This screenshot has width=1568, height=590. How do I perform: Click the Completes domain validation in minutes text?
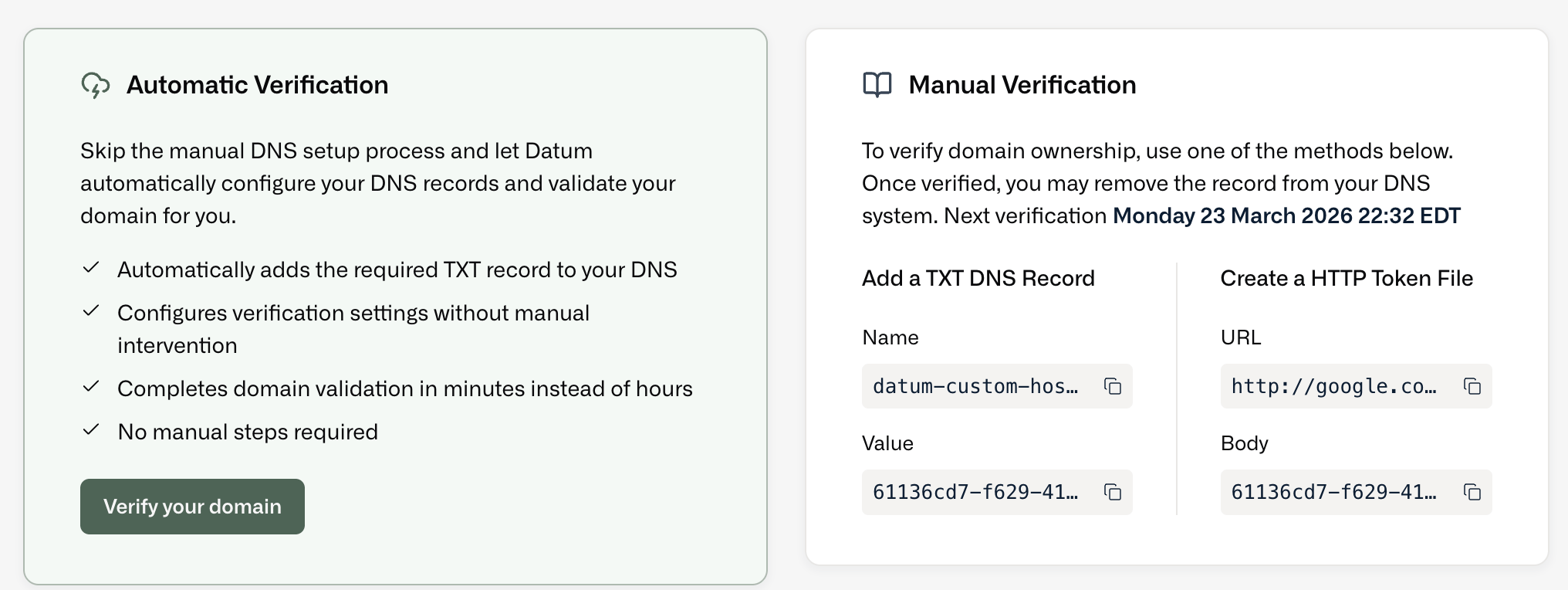[x=405, y=388]
